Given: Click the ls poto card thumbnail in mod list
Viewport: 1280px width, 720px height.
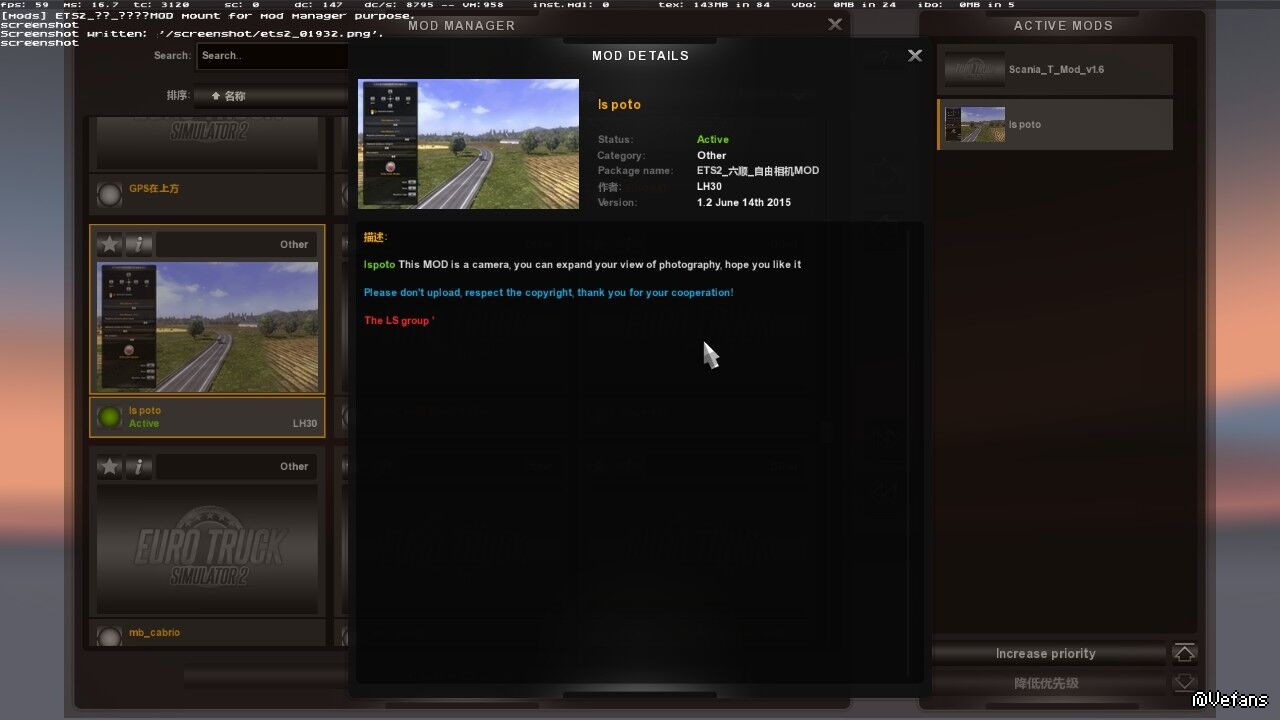Looking at the screenshot, I should [x=208, y=327].
